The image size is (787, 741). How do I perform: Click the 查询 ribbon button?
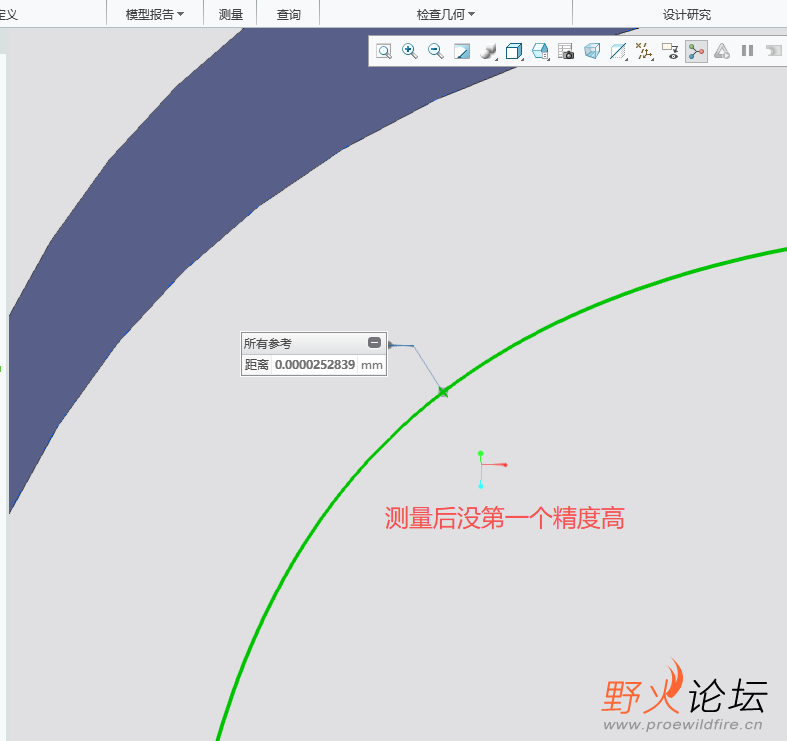coord(289,15)
